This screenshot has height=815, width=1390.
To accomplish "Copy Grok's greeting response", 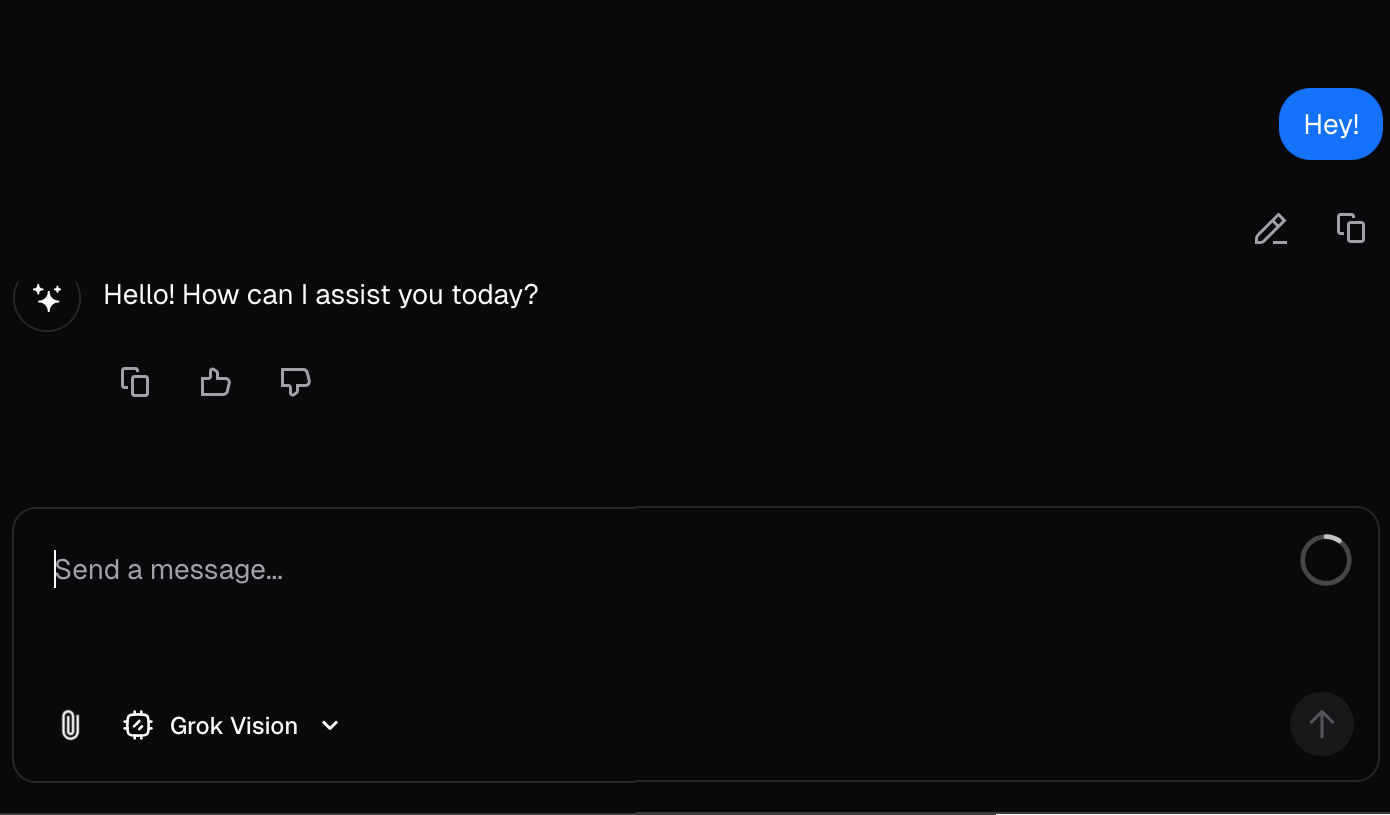I will point(135,381).
